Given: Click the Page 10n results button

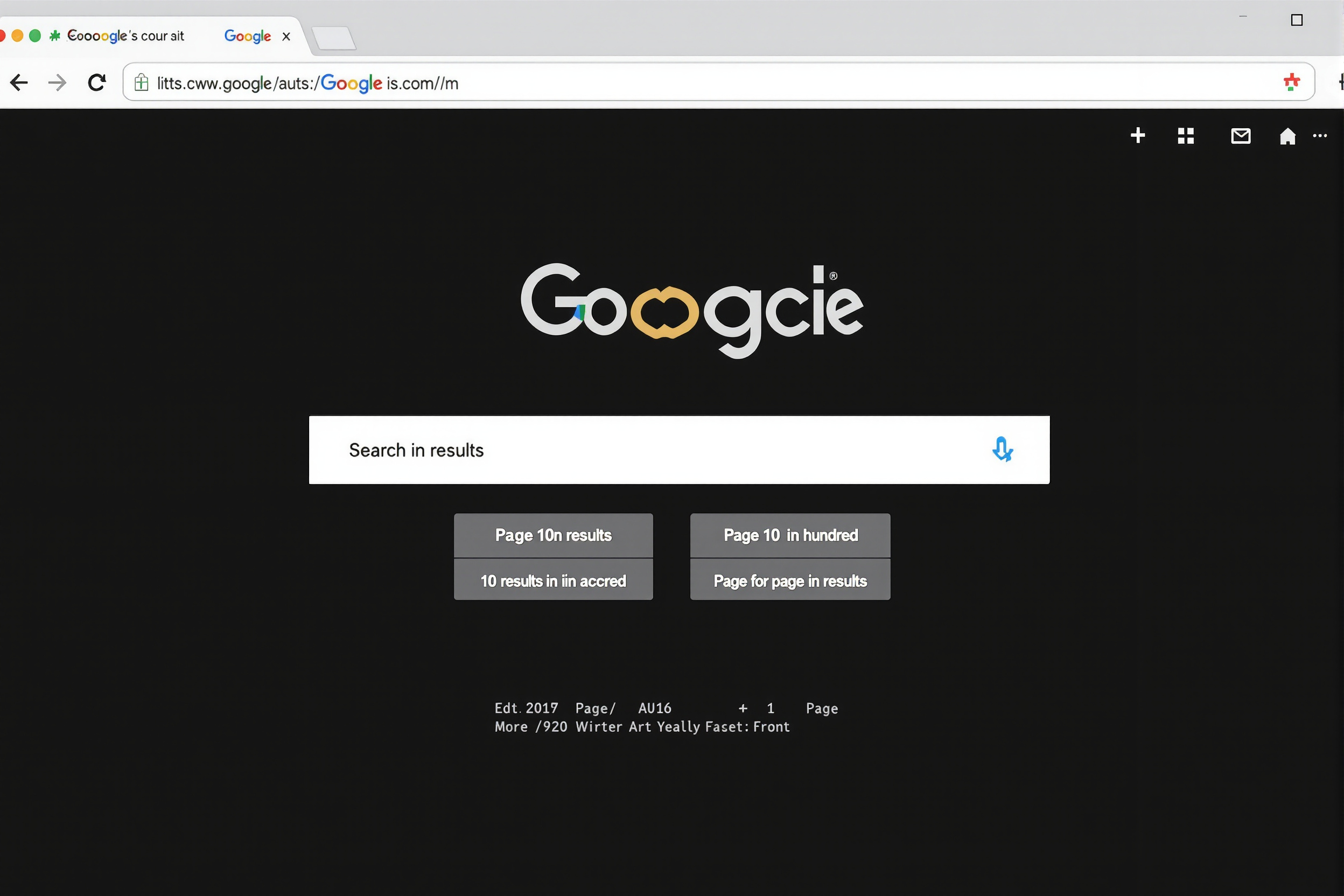Looking at the screenshot, I should 553,535.
